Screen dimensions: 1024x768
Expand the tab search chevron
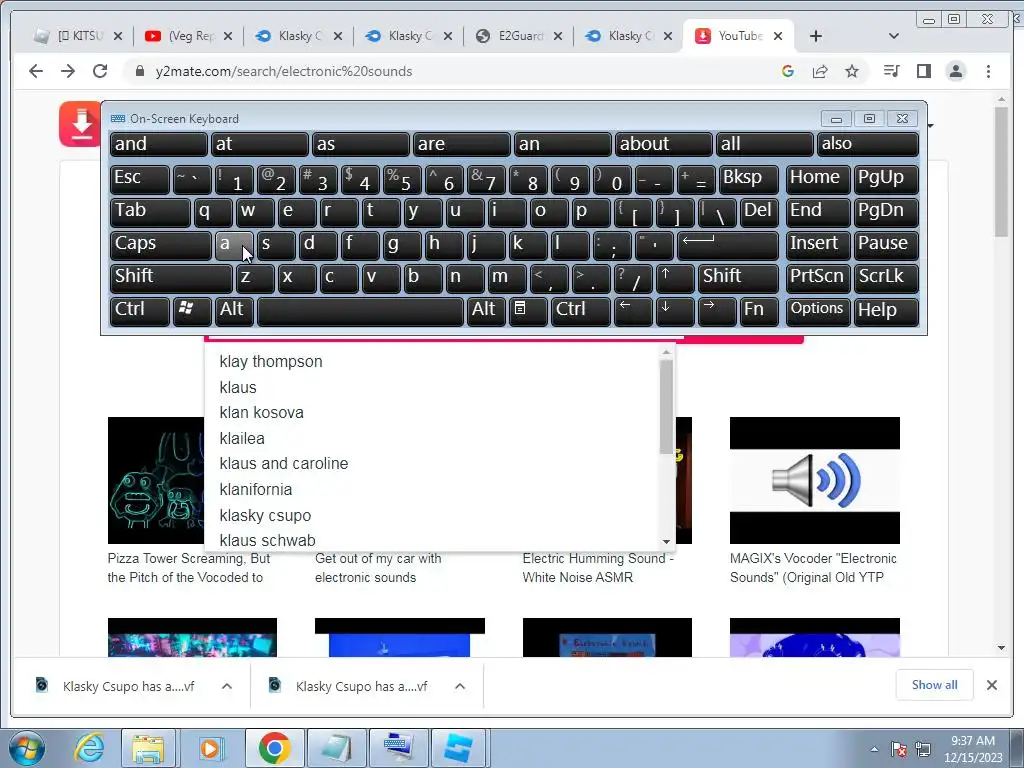(894, 36)
